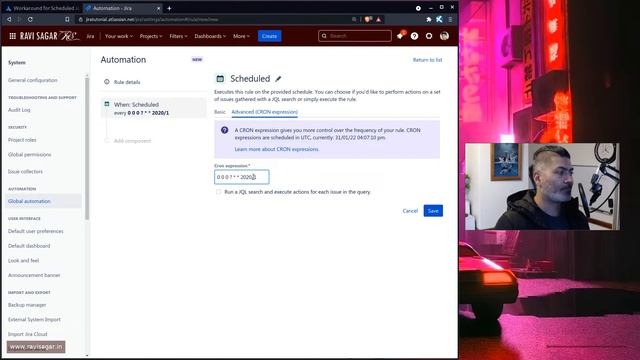This screenshot has height=360, width=640.
Task: Click the Jira link in header
Action: tap(90, 36)
